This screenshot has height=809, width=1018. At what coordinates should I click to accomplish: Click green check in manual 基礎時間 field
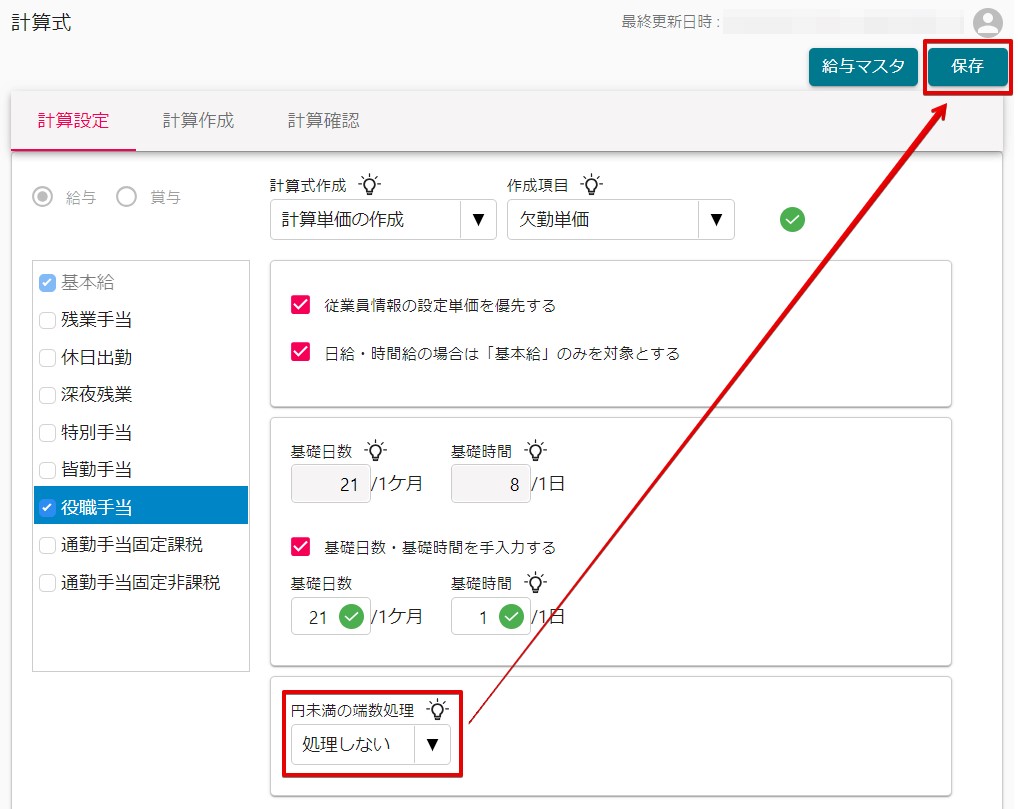(x=511, y=616)
